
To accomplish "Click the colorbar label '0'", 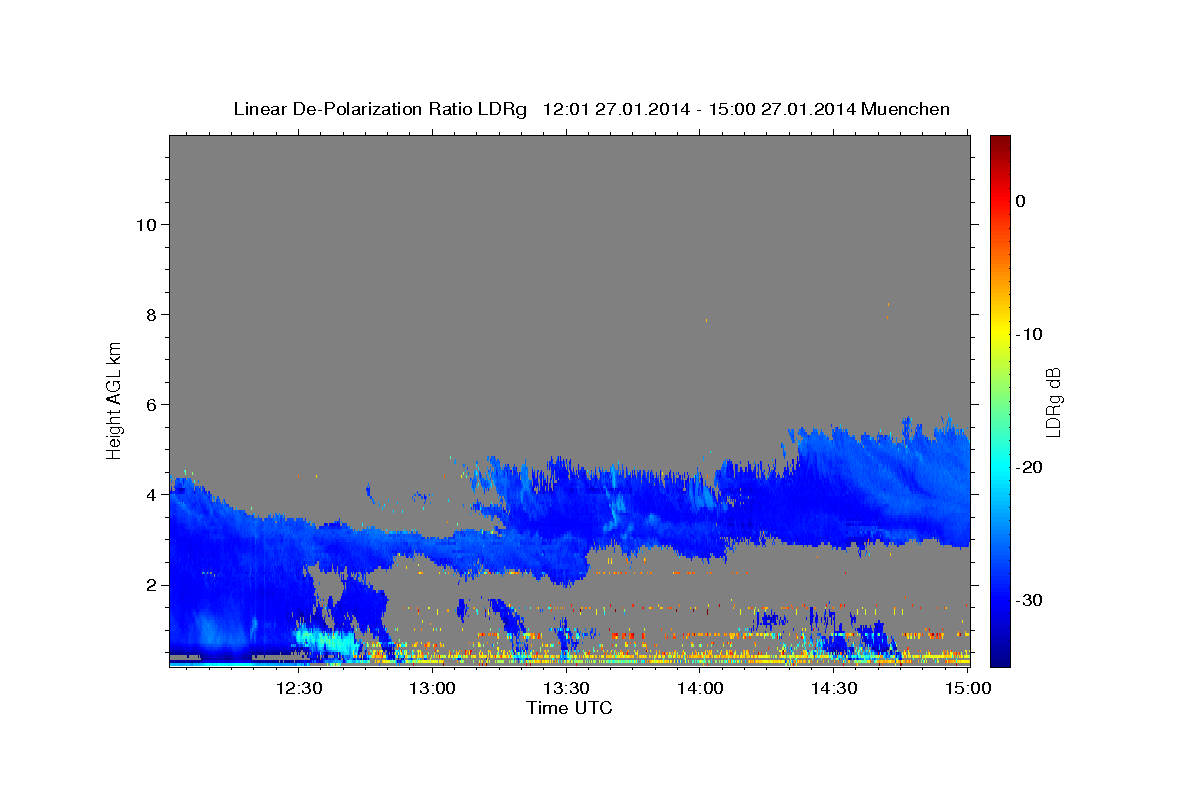I will [x=1020, y=201].
